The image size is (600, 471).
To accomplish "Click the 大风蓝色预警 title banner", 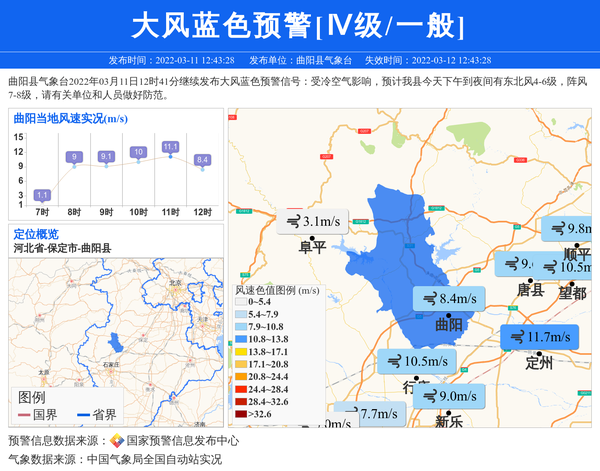I will (x=299, y=25).
